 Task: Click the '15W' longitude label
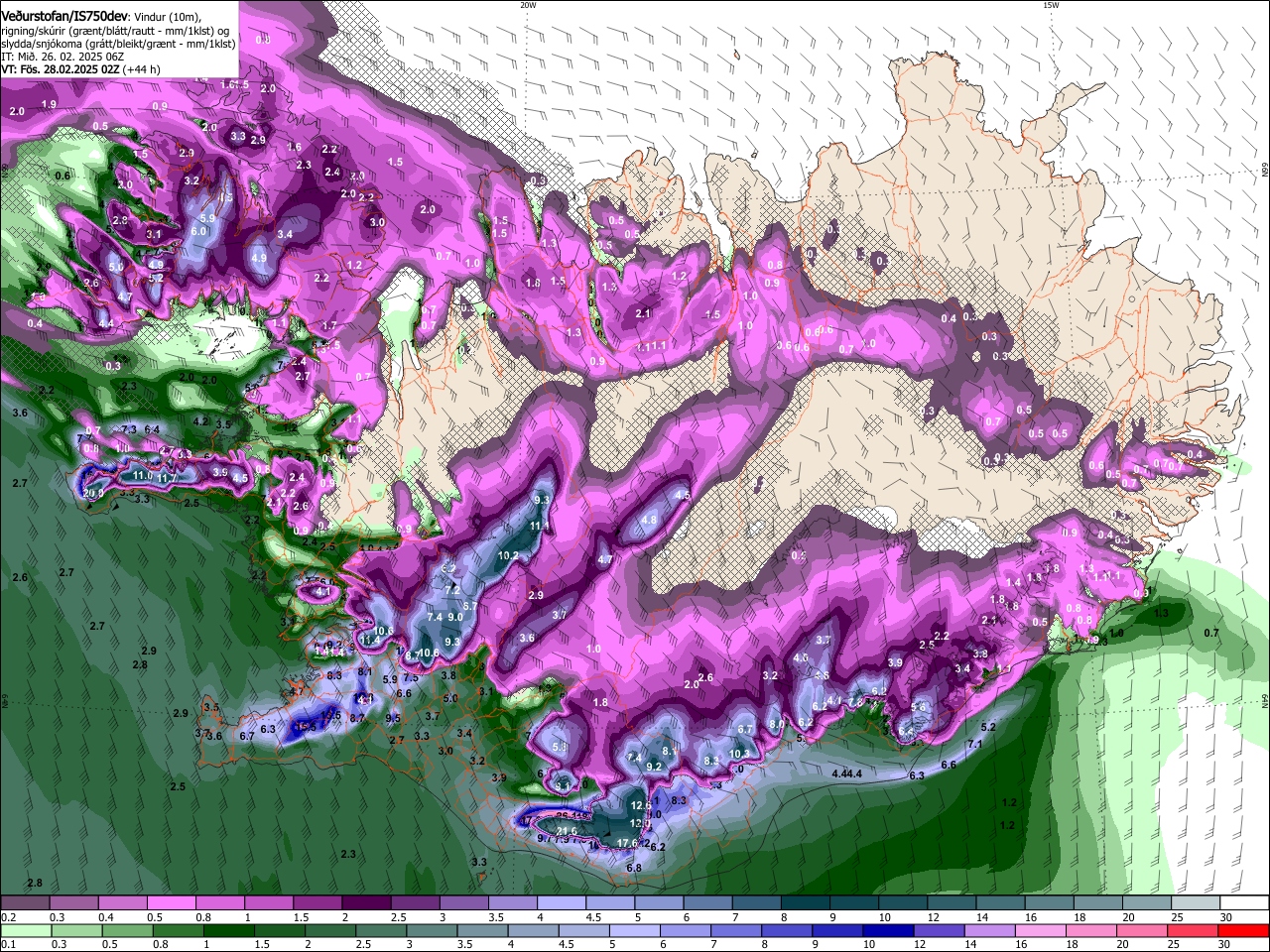tap(1051, 5)
